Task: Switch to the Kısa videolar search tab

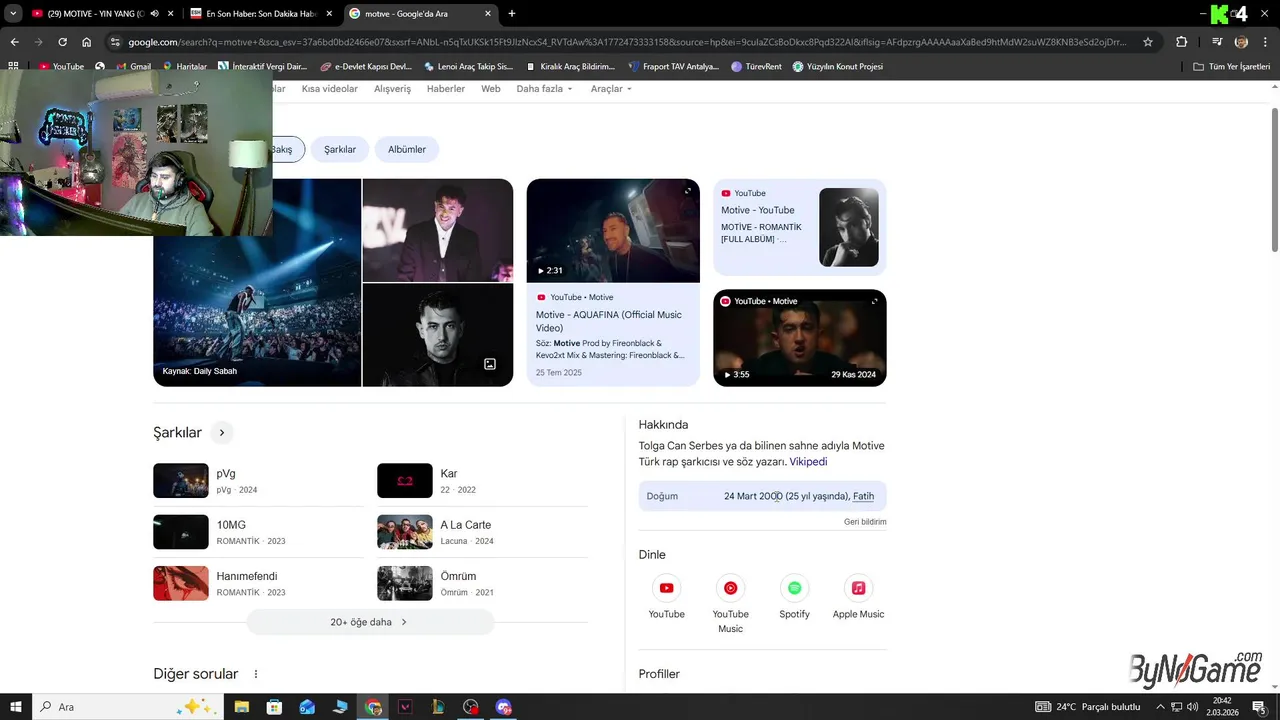Action: point(329,89)
